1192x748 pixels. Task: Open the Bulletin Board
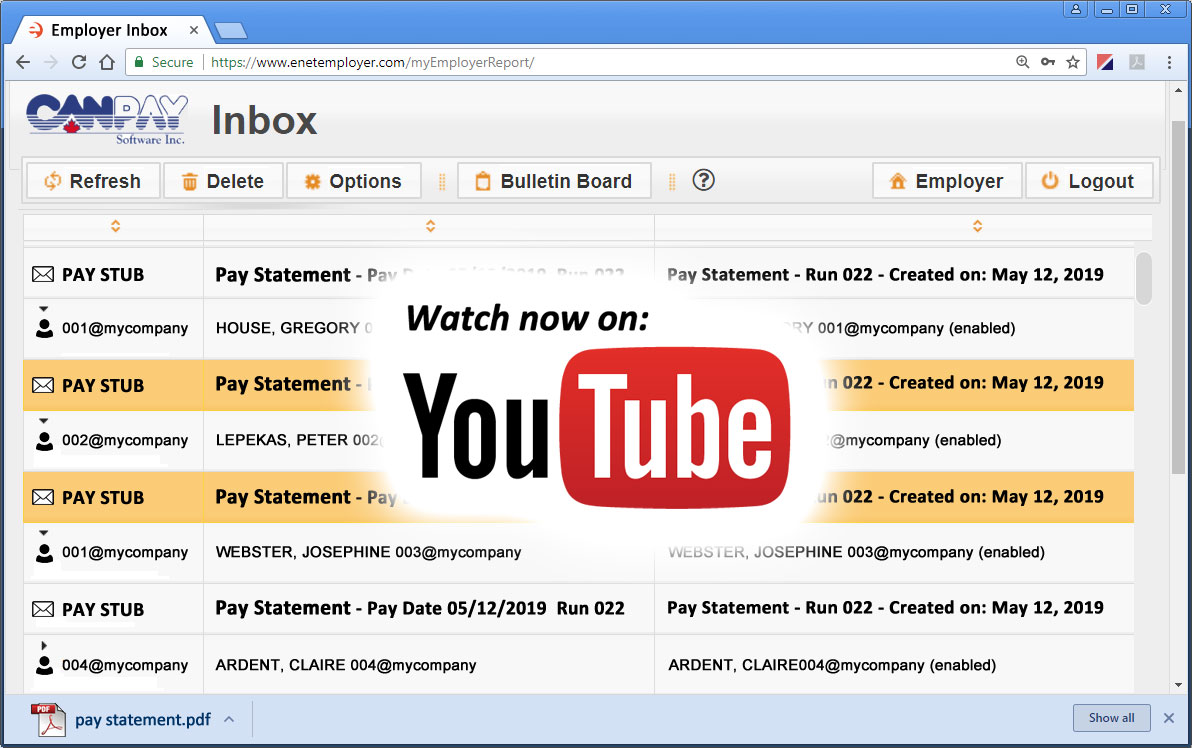554,181
